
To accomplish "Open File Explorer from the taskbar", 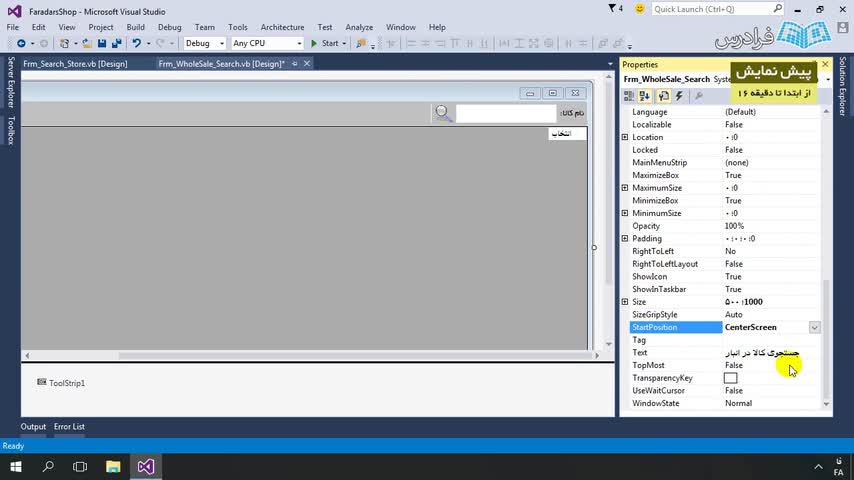I will click(113, 467).
